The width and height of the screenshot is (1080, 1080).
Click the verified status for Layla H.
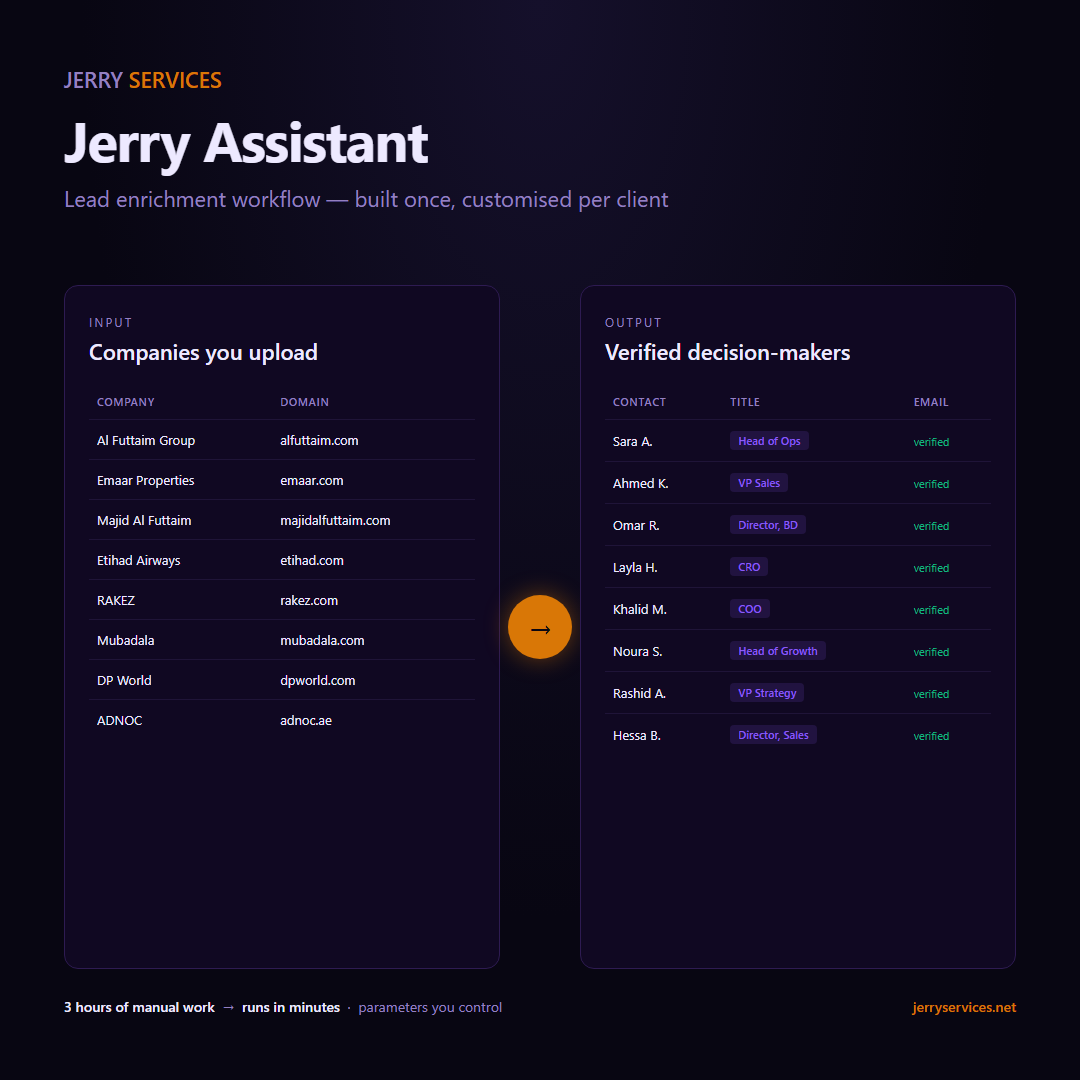(x=931, y=568)
